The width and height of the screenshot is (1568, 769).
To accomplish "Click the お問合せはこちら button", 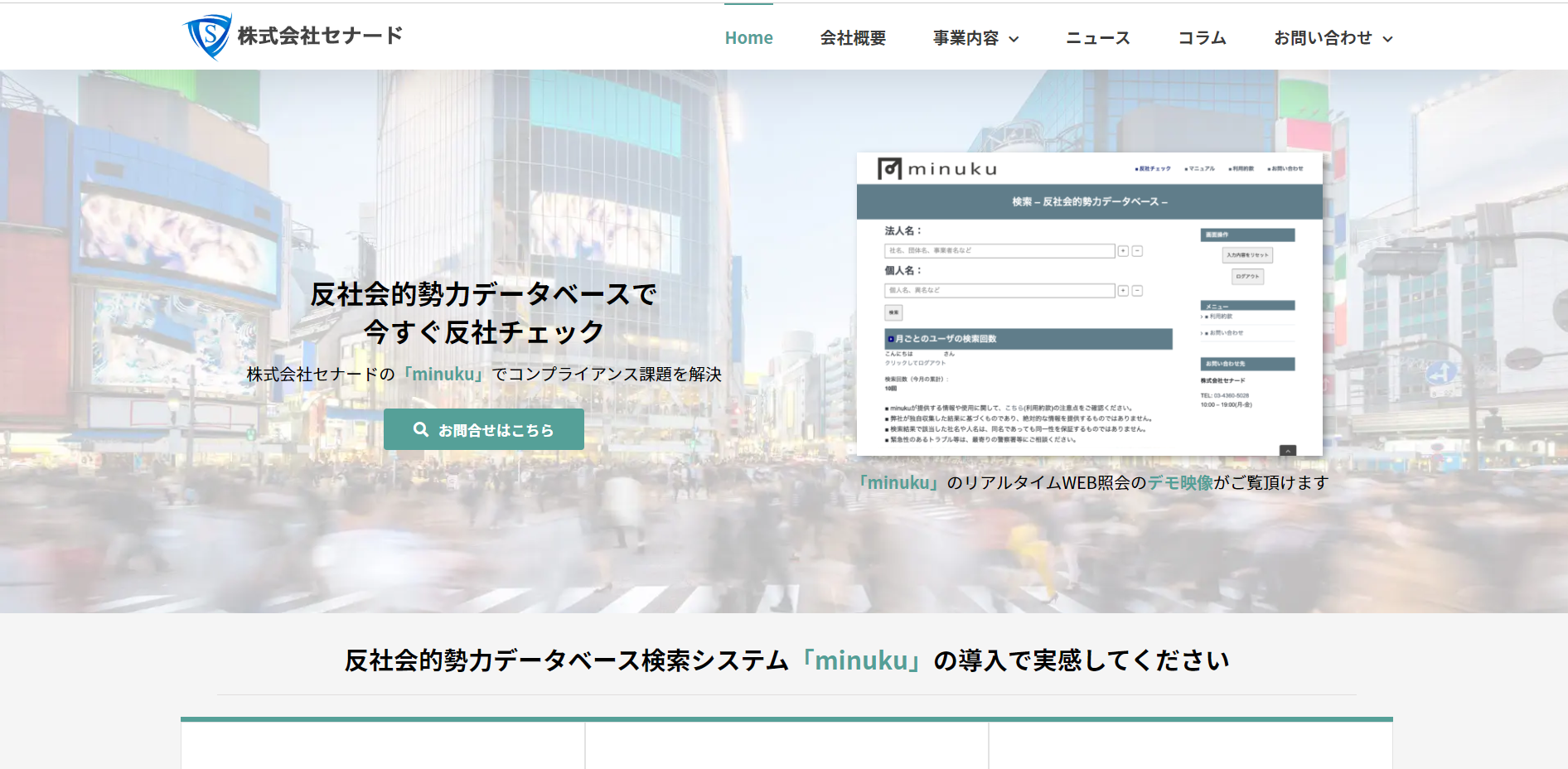I will click(x=484, y=429).
